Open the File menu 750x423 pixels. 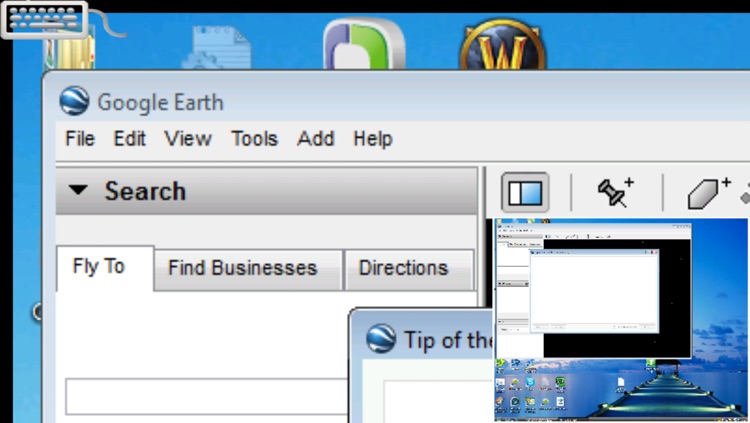point(80,139)
